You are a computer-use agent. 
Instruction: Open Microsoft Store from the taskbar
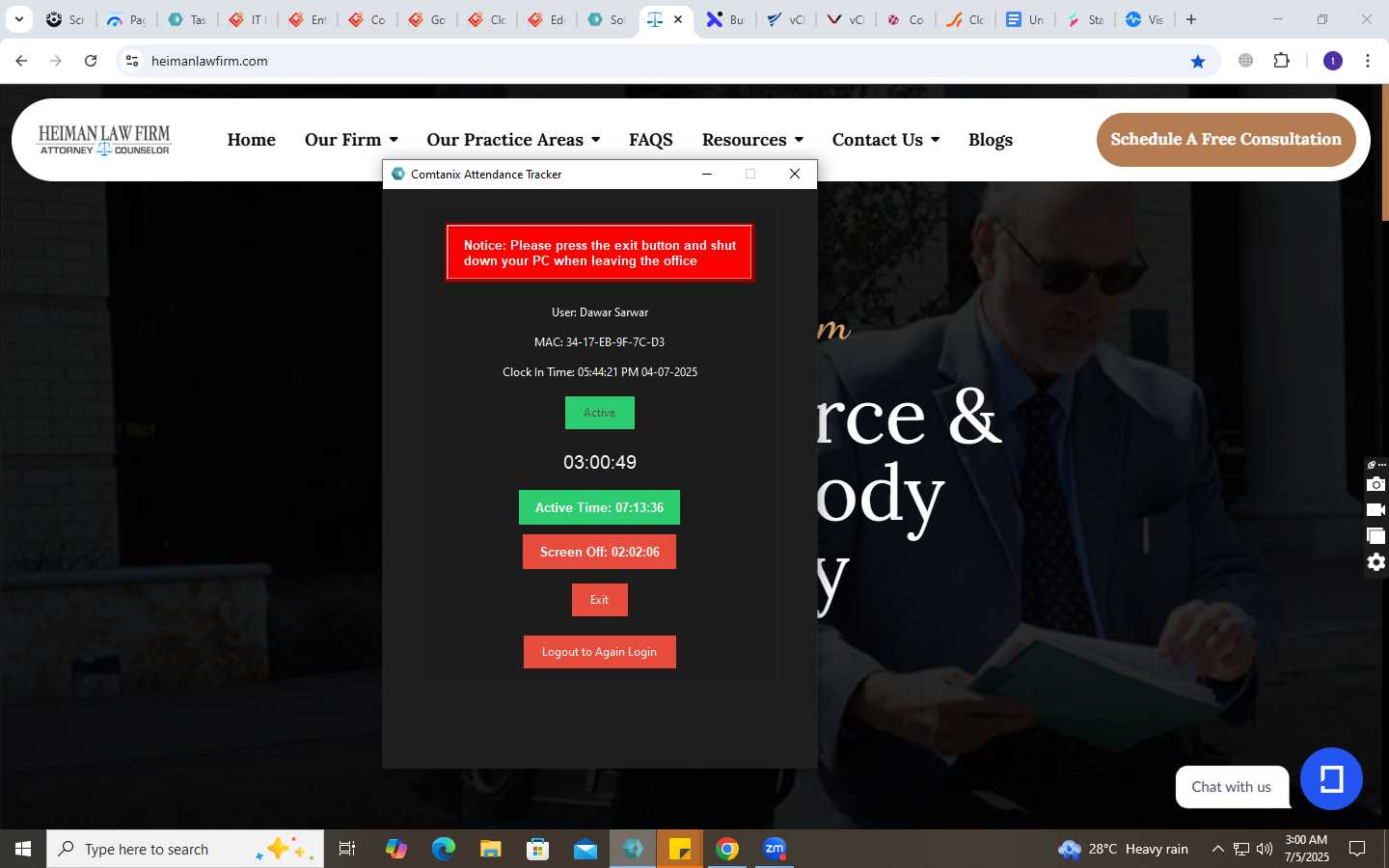click(x=538, y=849)
